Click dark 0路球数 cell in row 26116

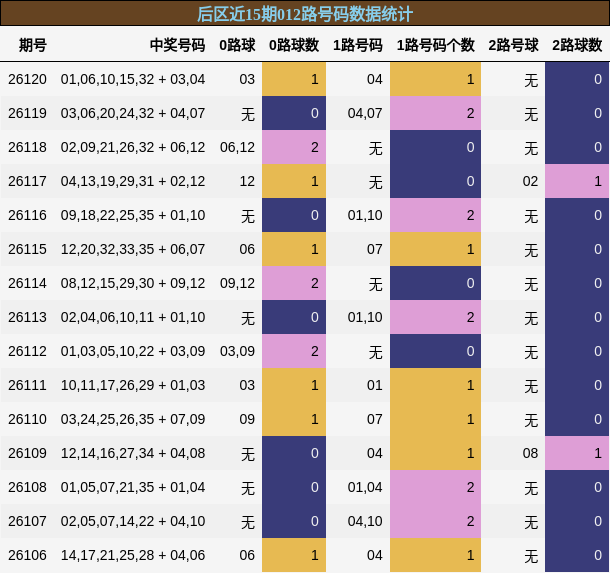294,215
